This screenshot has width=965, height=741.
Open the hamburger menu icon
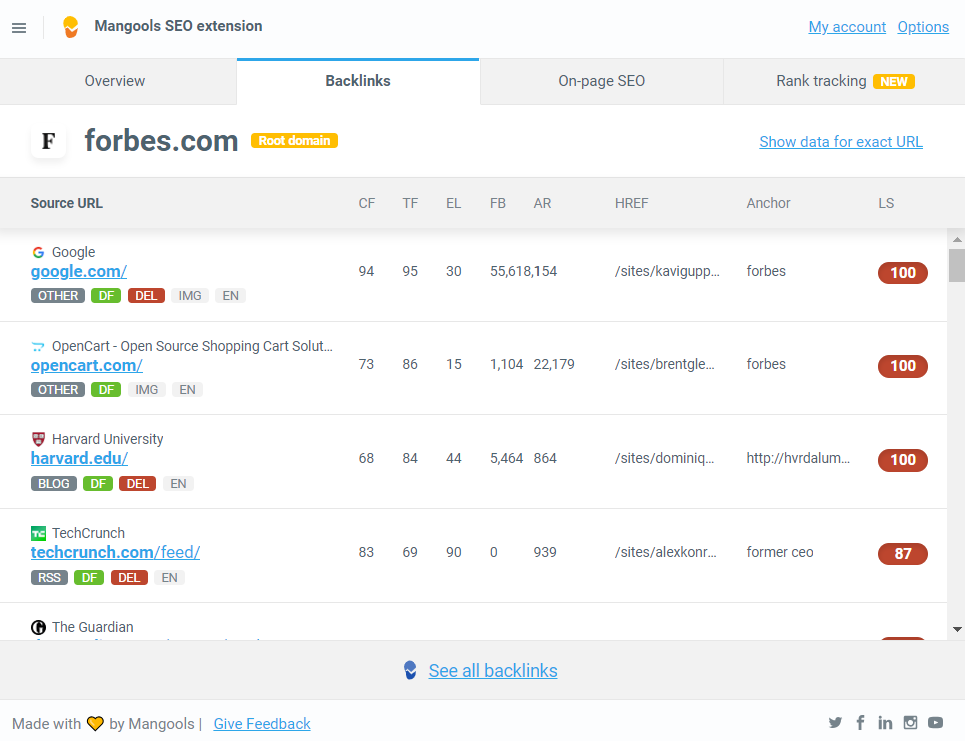(x=19, y=28)
